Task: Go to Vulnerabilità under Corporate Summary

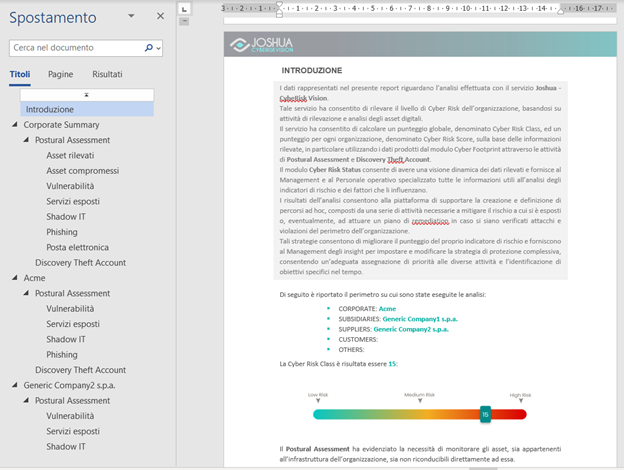Action: (x=70, y=186)
